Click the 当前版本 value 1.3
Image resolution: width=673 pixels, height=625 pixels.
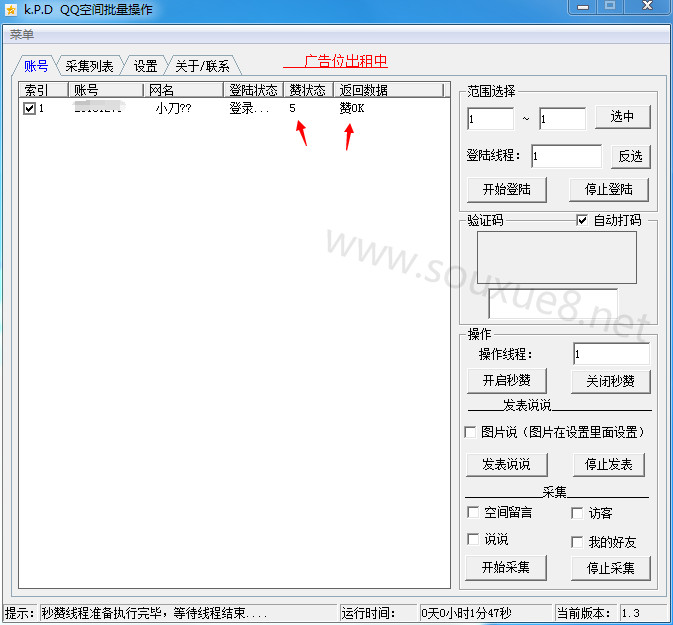pos(643,613)
